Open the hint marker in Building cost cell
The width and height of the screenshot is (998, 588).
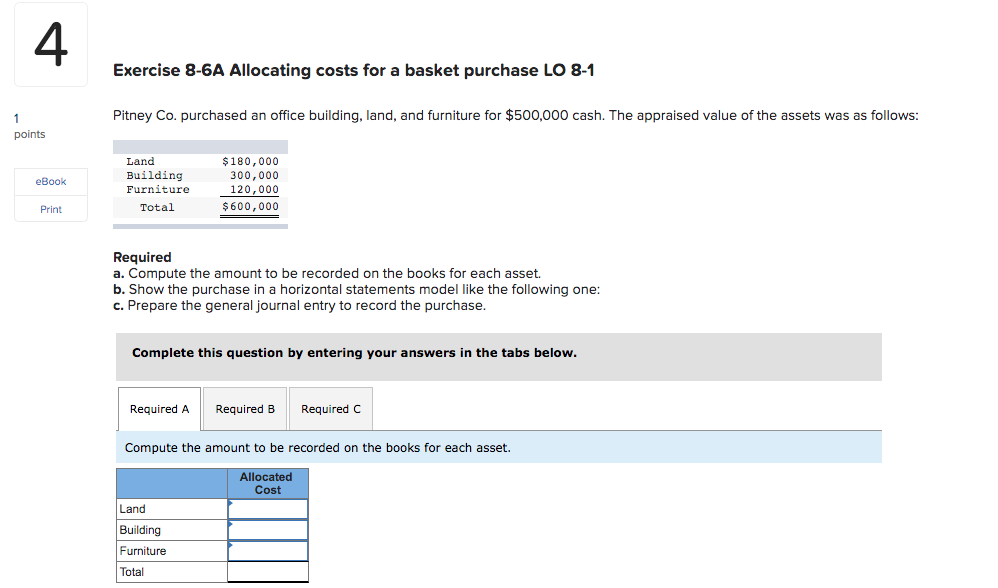[x=233, y=526]
